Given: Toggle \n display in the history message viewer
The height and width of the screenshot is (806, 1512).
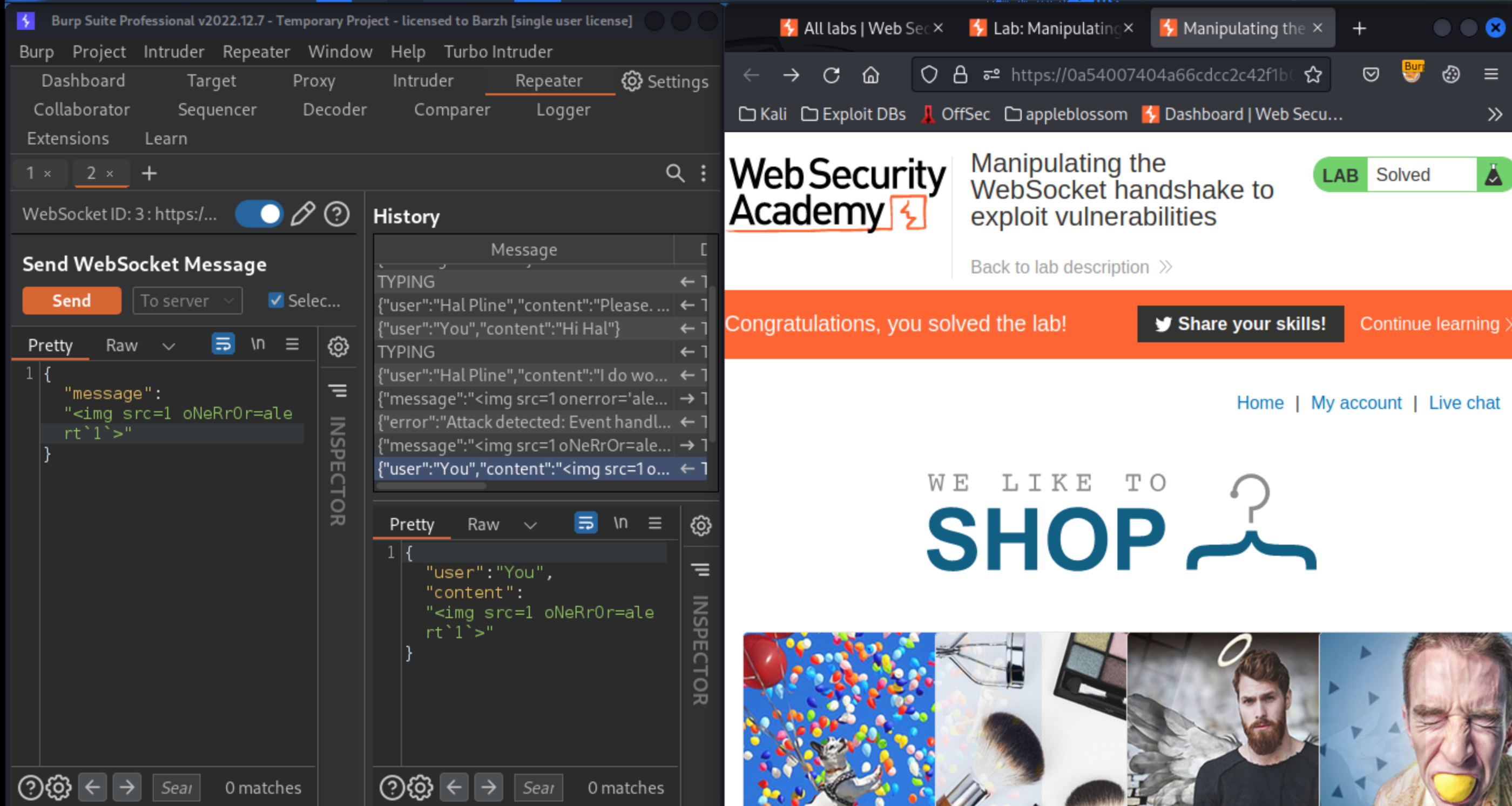Looking at the screenshot, I should coord(620,523).
